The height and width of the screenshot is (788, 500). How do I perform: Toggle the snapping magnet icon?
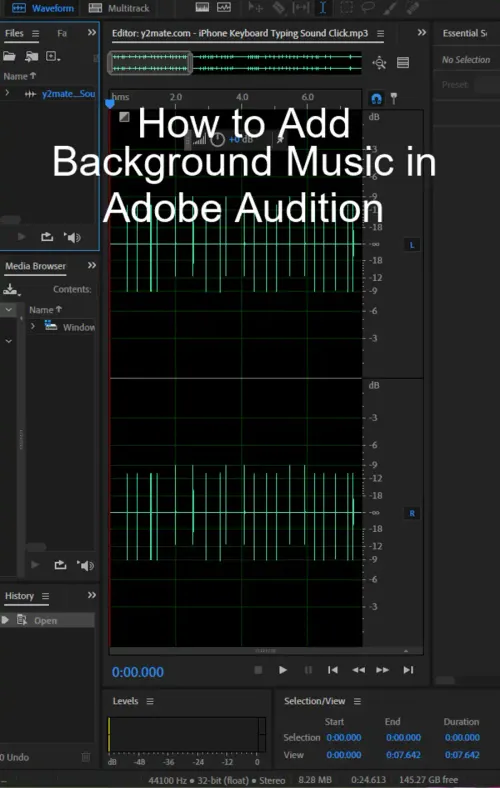click(376, 98)
